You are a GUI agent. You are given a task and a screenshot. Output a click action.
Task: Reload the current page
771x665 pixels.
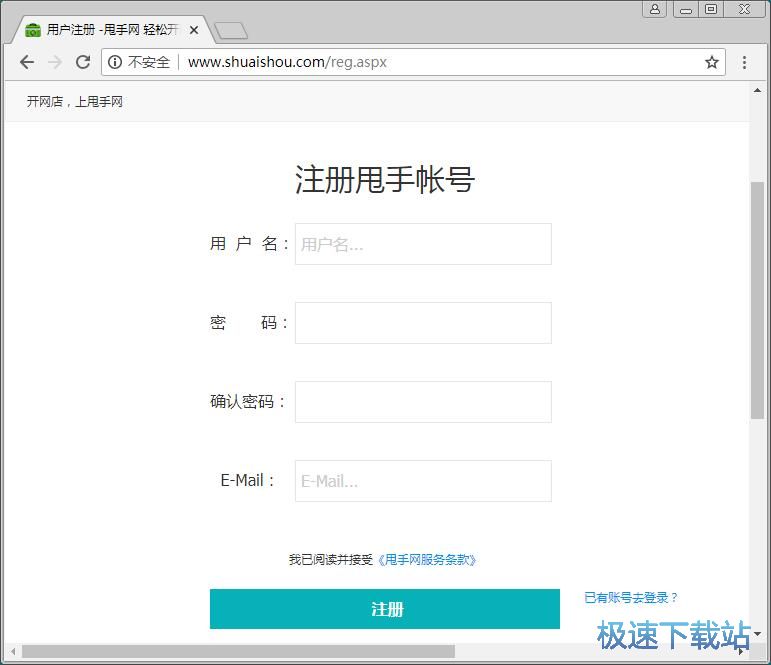pyautogui.click(x=83, y=62)
